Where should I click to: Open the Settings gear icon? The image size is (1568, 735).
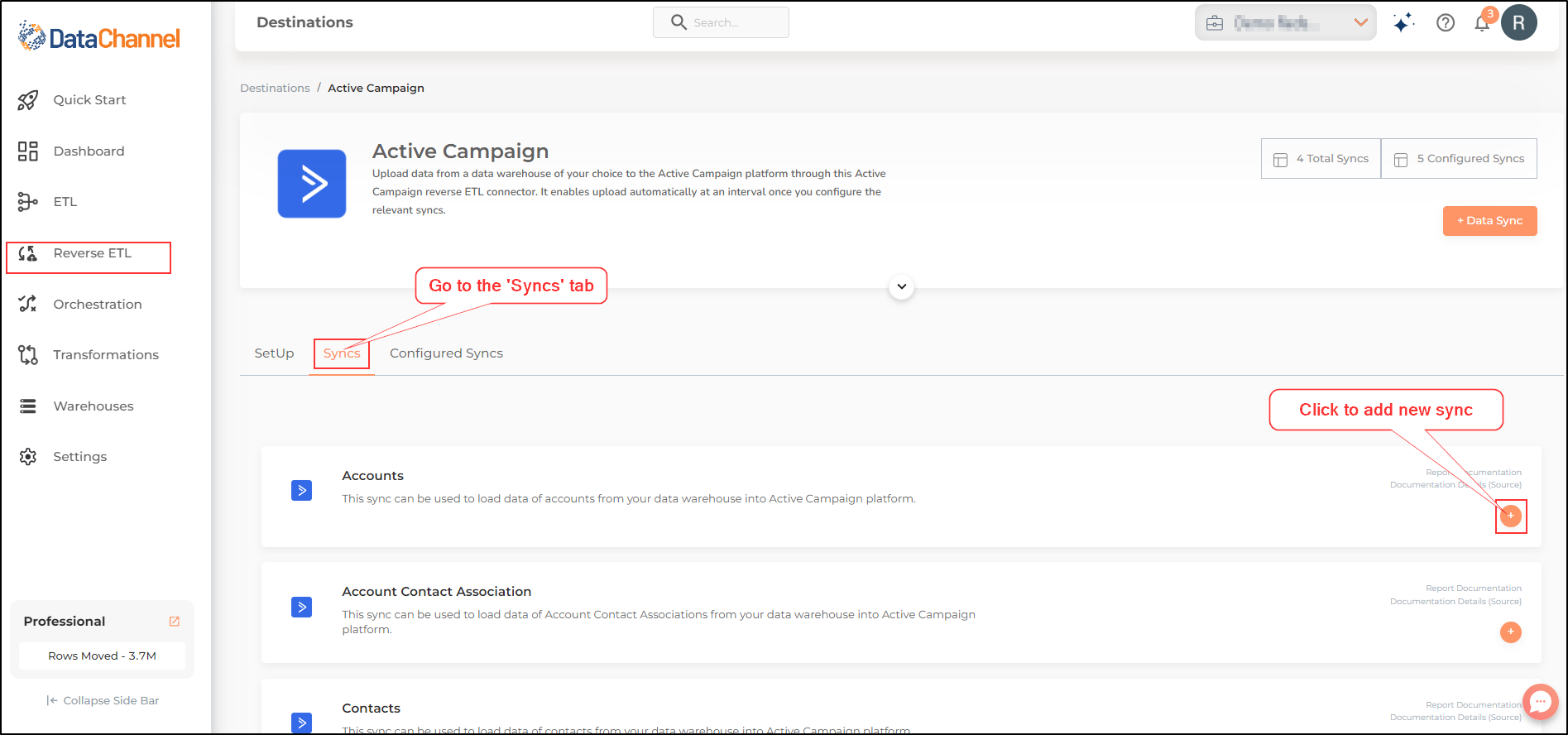tap(28, 457)
